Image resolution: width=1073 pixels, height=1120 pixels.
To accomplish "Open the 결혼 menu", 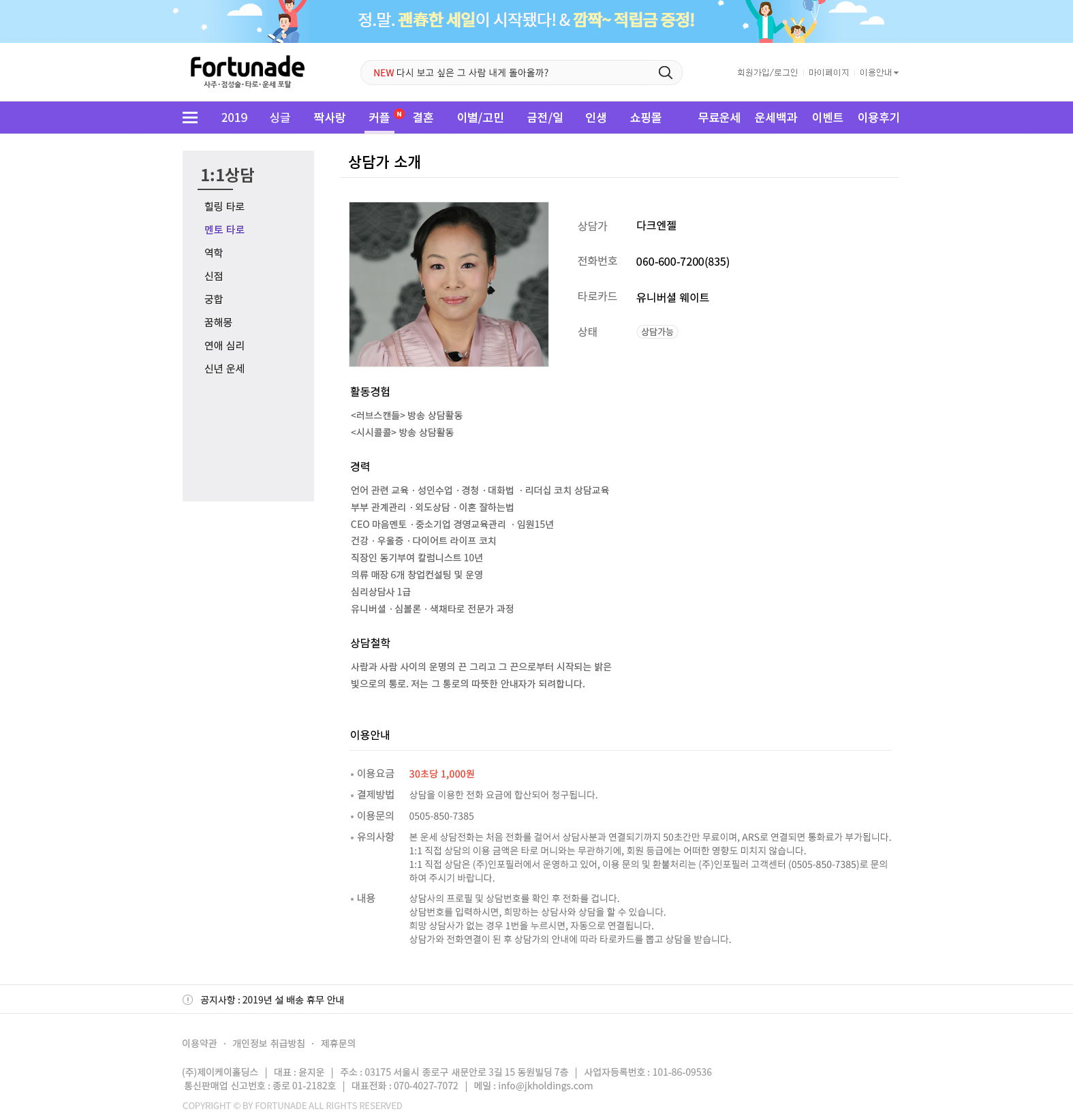I will point(423,118).
